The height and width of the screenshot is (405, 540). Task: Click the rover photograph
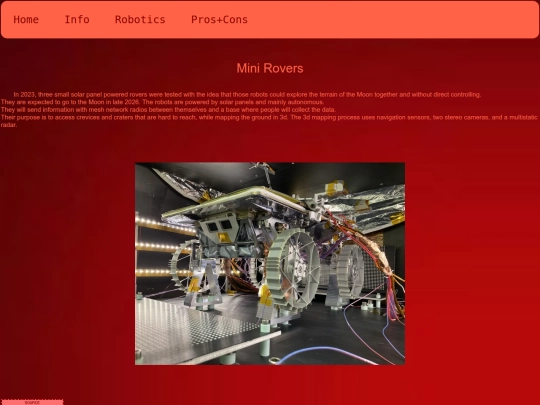[270, 264]
